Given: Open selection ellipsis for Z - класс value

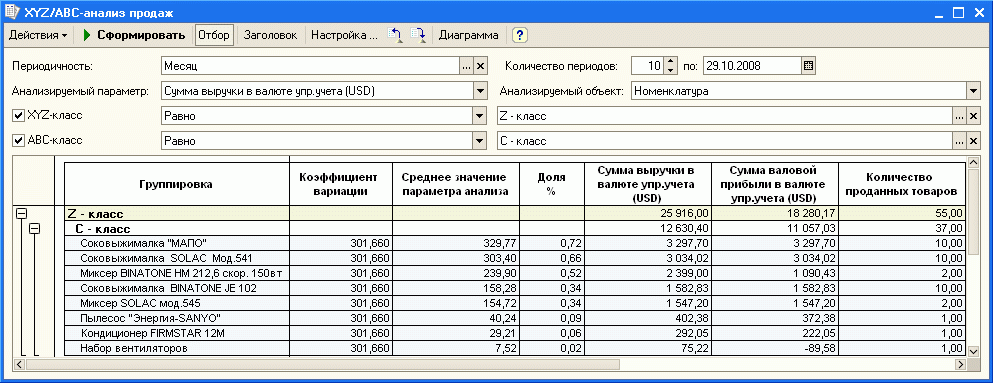Looking at the screenshot, I should (x=960, y=116).
